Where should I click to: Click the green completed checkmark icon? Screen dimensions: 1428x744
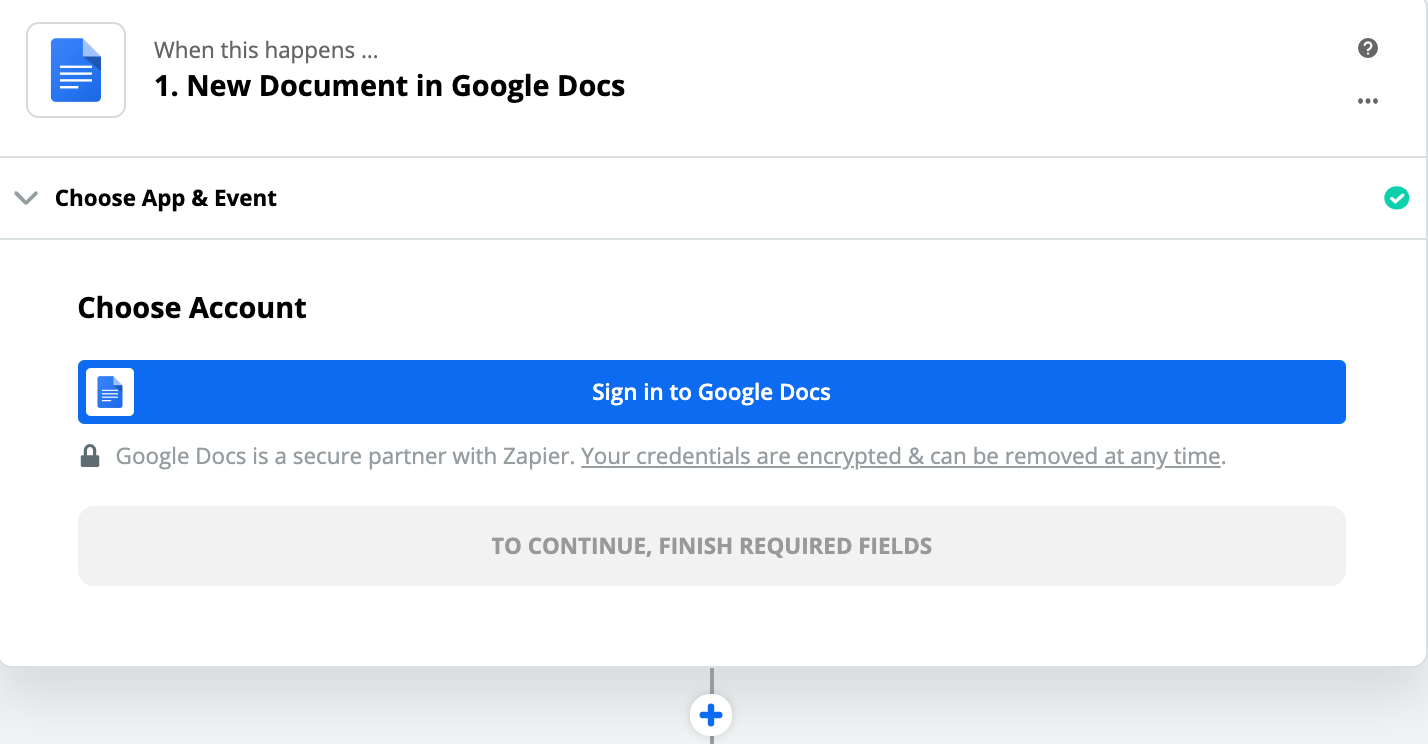[x=1396, y=198]
